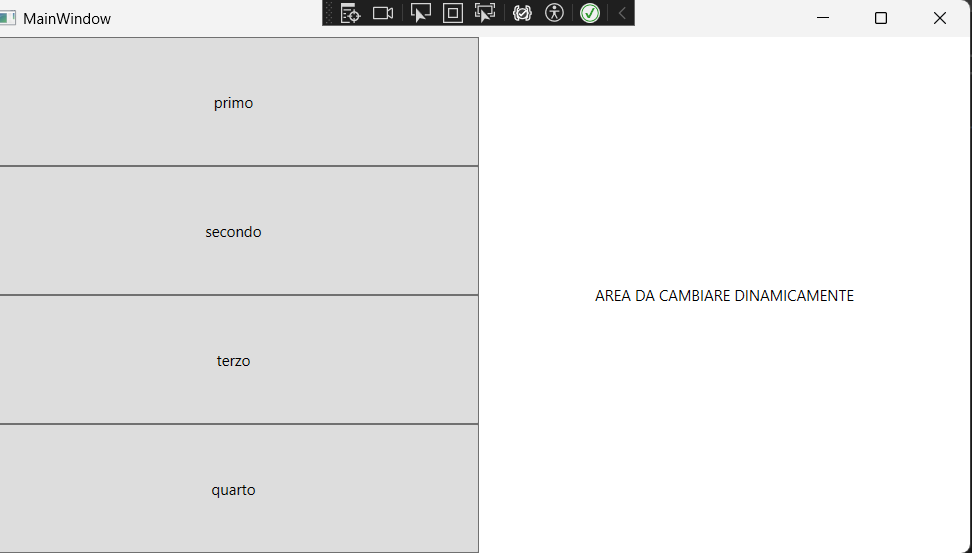The image size is (972, 553).
Task: Toggle Display Layout Adorners square icon
Action: click(453, 13)
